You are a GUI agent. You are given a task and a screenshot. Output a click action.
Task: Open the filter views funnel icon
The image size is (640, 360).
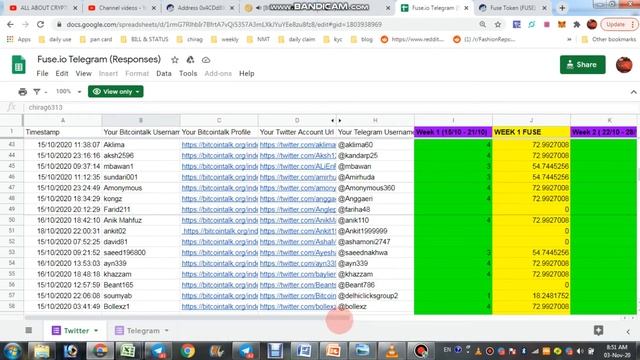[x=37, y=92]
